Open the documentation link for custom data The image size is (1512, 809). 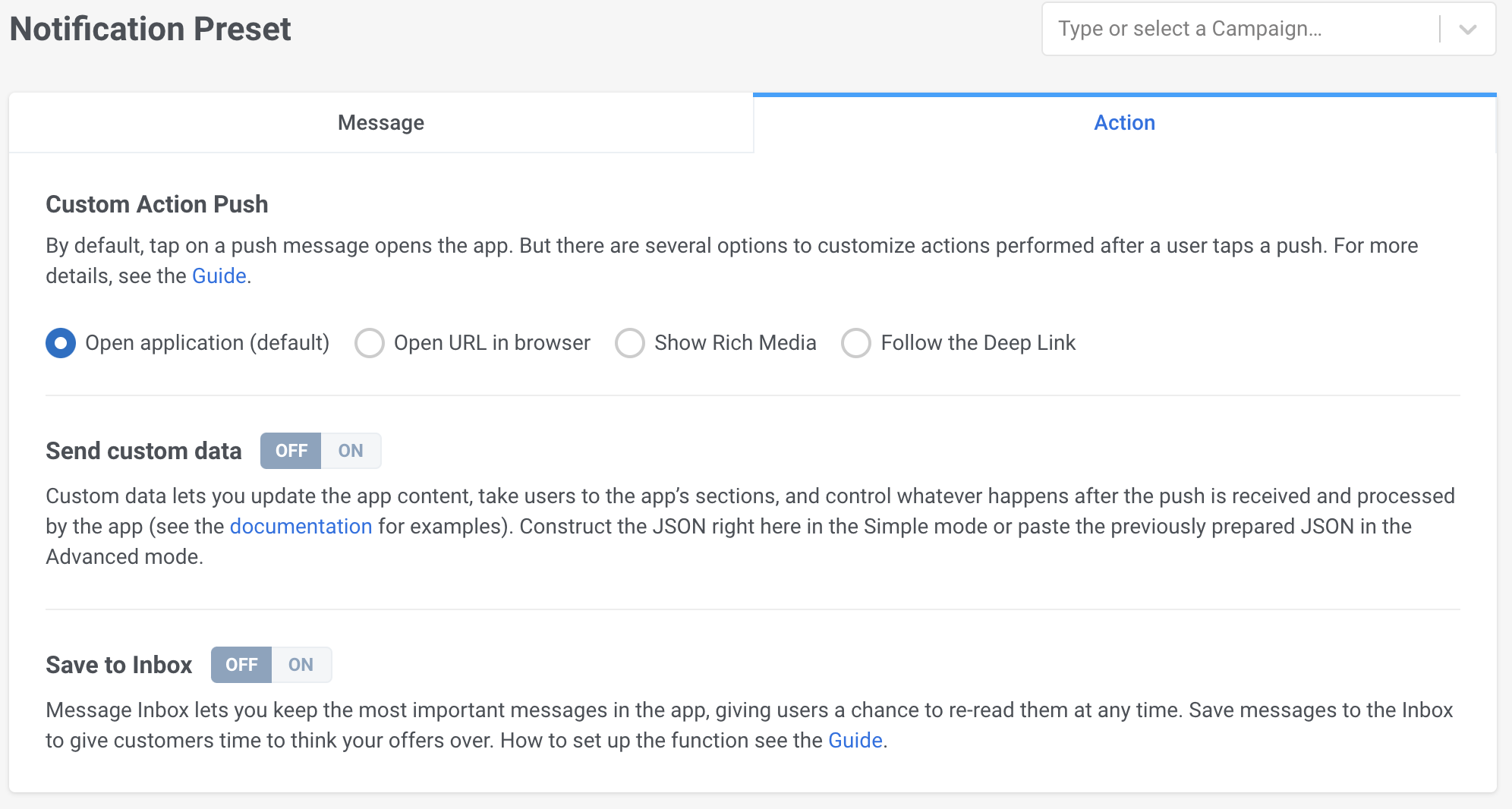301,527
